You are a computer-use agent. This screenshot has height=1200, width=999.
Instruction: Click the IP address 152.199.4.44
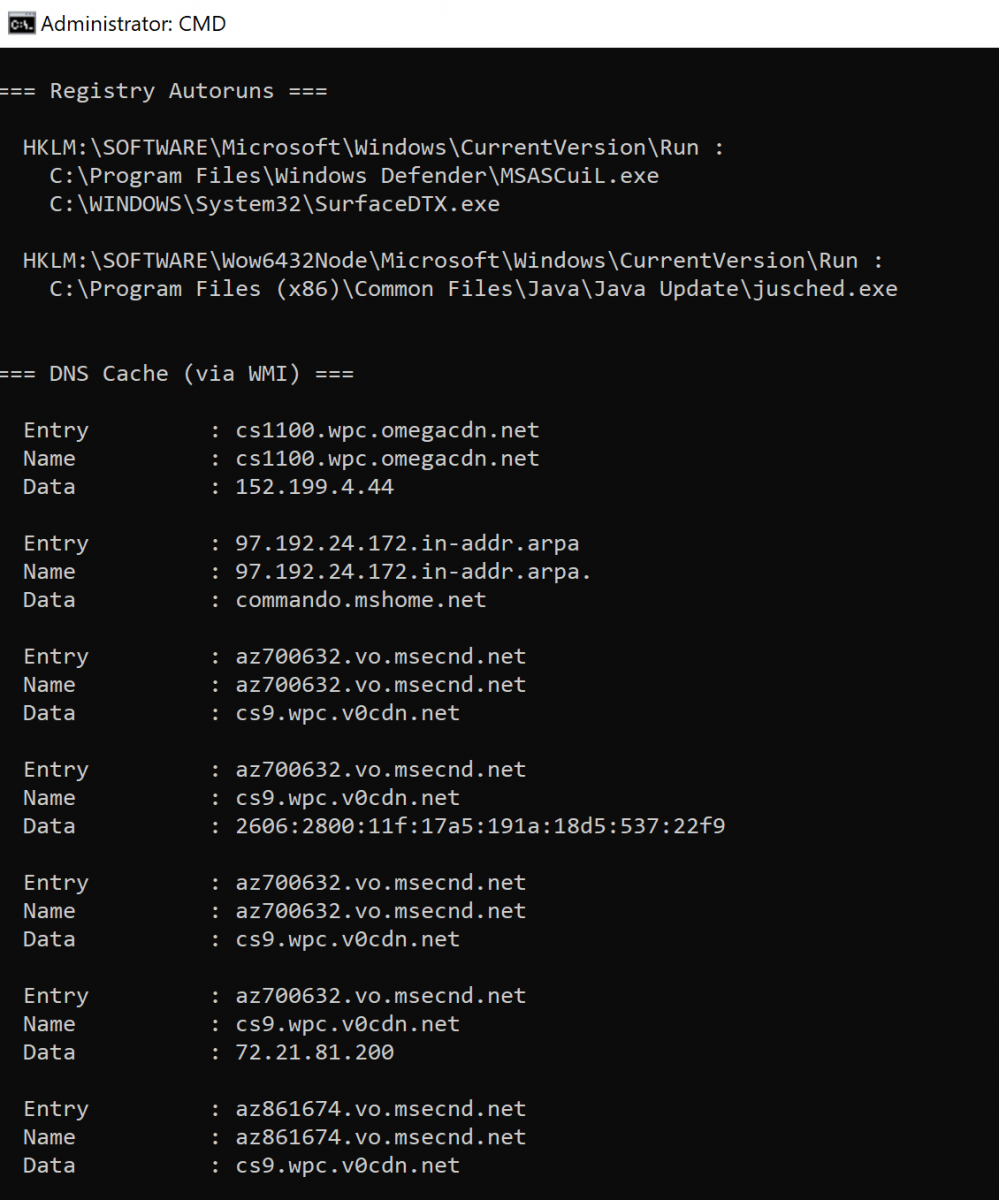[x=314, y=487]
